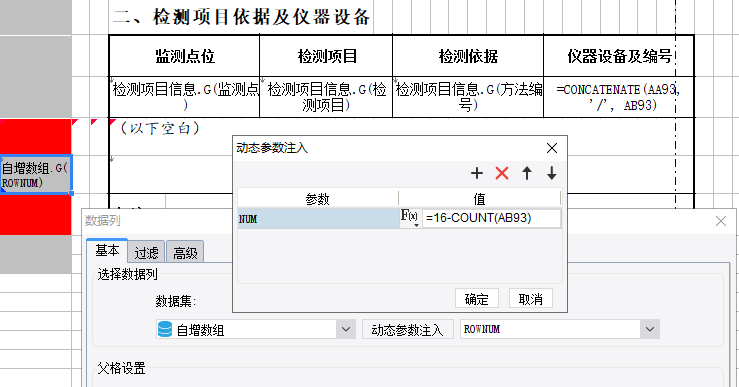Confirm with the 确定 button
739x387 pixels.
476,299
